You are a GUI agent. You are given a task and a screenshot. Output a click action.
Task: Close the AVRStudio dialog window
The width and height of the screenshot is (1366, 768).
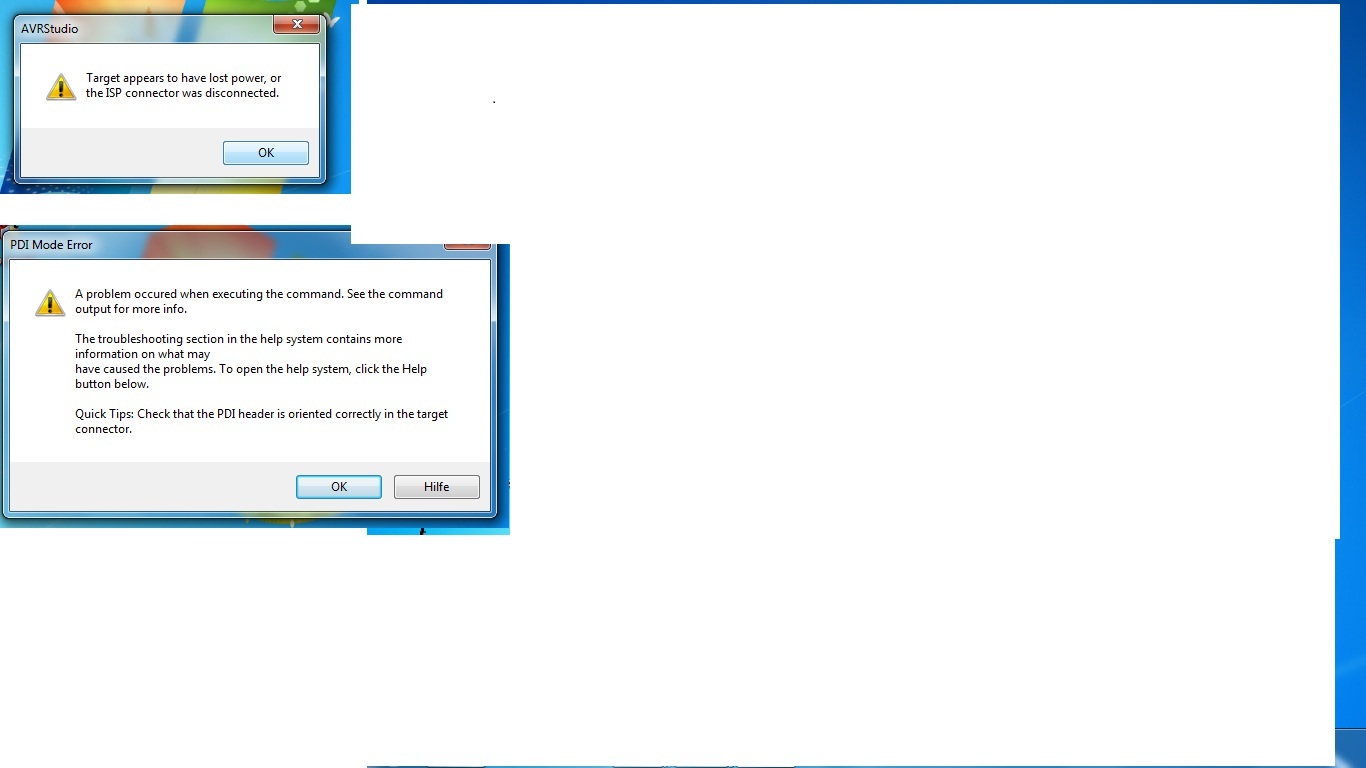tap(298, 24)
